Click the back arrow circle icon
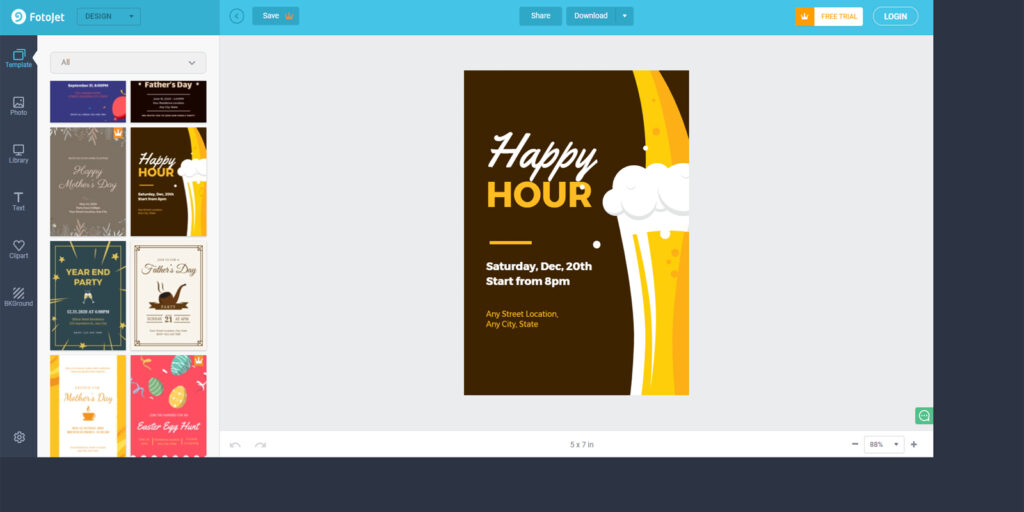The image size is (1024, 512). coord(237,16)
